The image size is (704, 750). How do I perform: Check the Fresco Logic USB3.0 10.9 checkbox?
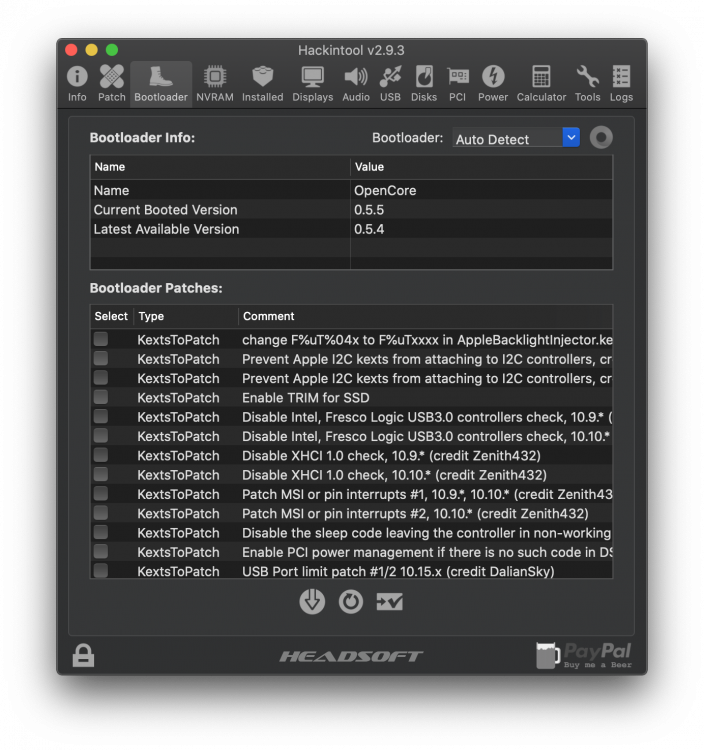(x=100, y=416)
